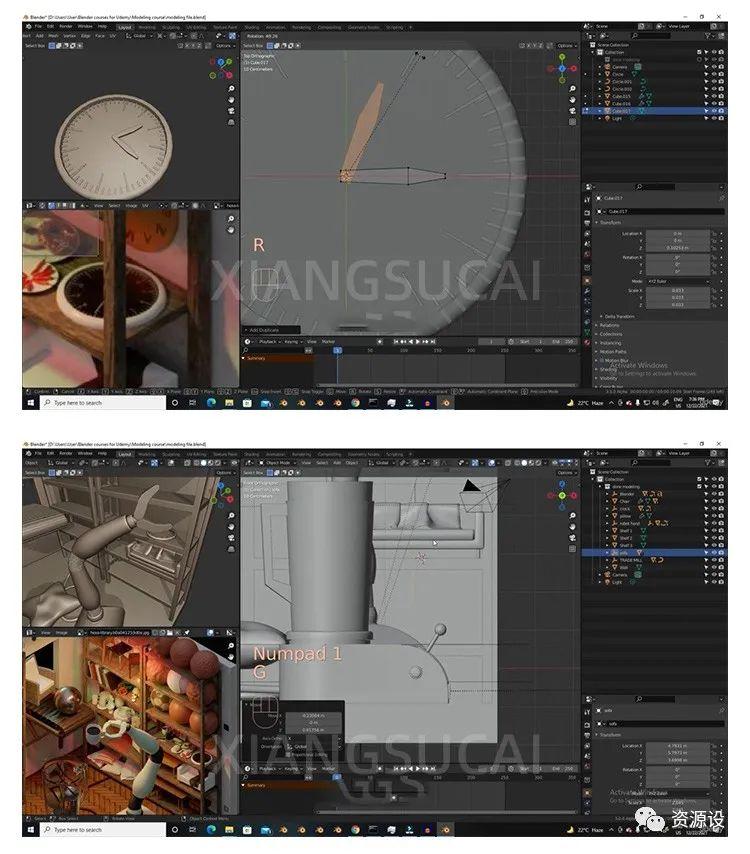750x854 pixels.
Task: Toggle TRADE MILL selectable arrow in lower outliner
Action: (706, 560)
